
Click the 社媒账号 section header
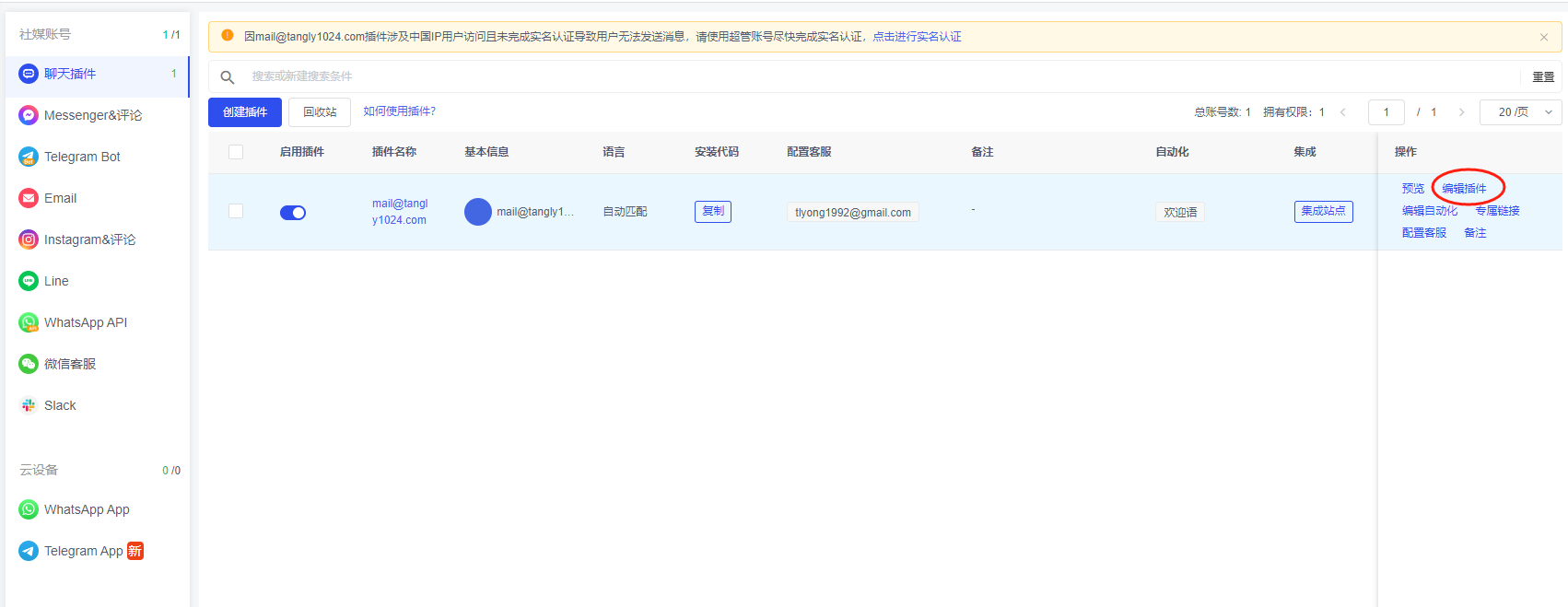[45, 34]
